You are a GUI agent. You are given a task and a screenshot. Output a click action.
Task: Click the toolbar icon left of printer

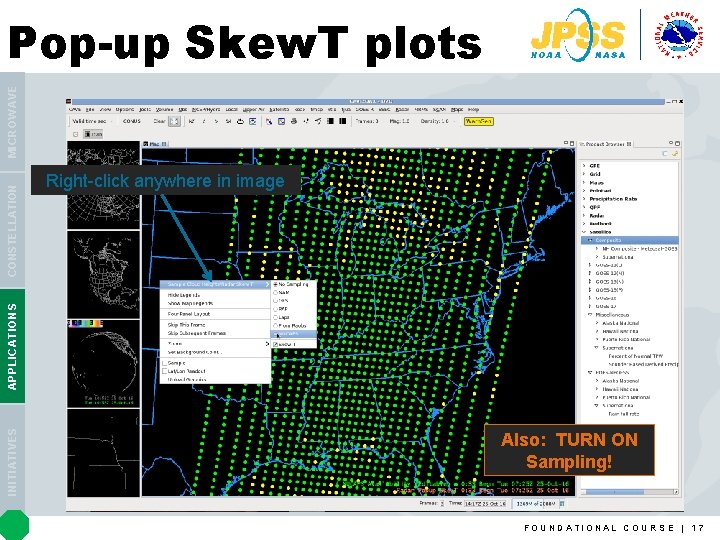coord(281,121)
